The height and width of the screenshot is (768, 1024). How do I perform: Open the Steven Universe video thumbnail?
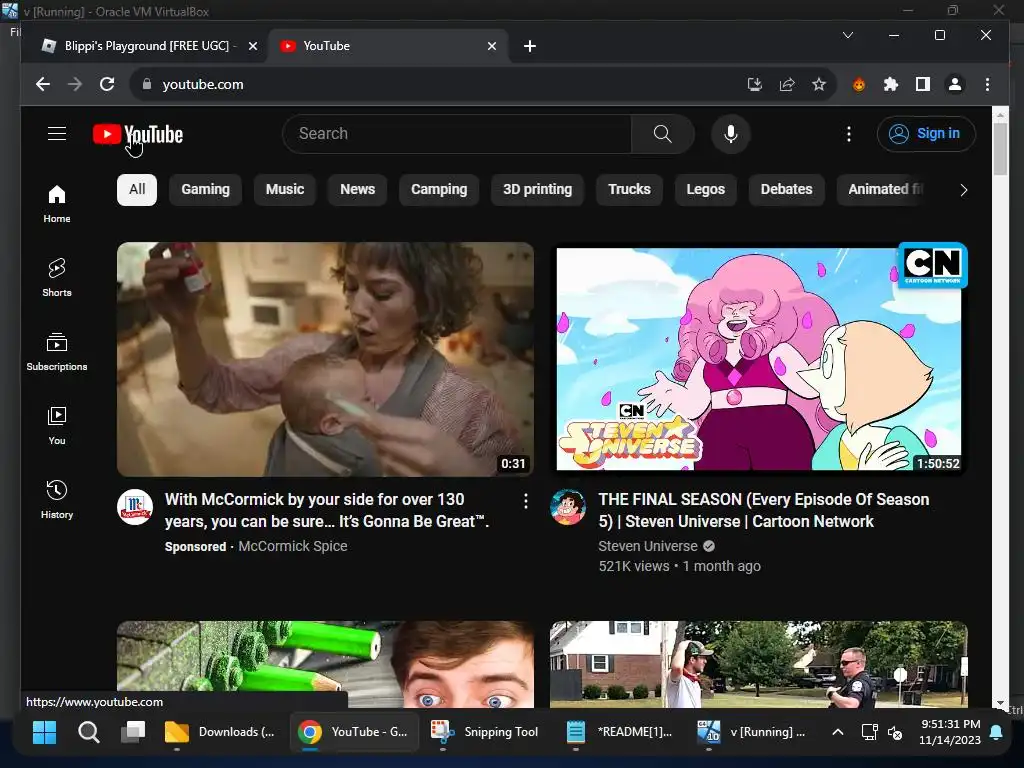point(759,359)
